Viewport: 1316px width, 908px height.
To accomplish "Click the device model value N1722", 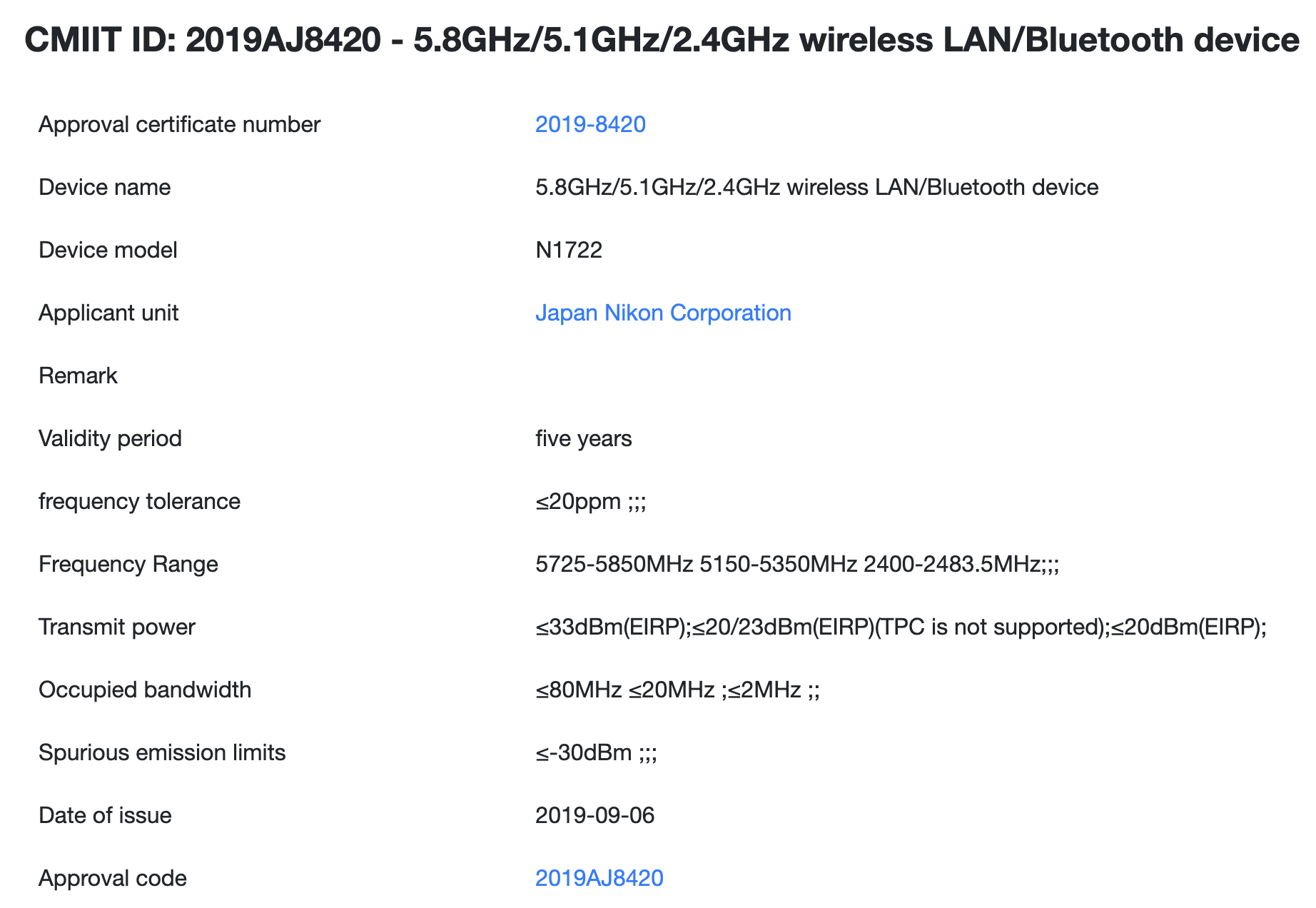I will 569,250.
